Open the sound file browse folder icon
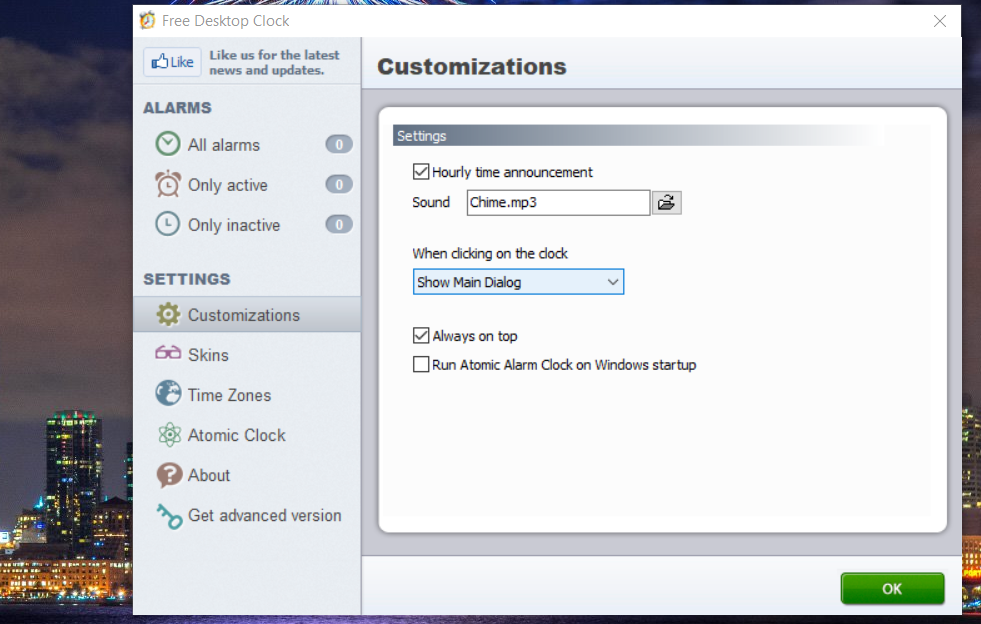 tap(666, 202)
